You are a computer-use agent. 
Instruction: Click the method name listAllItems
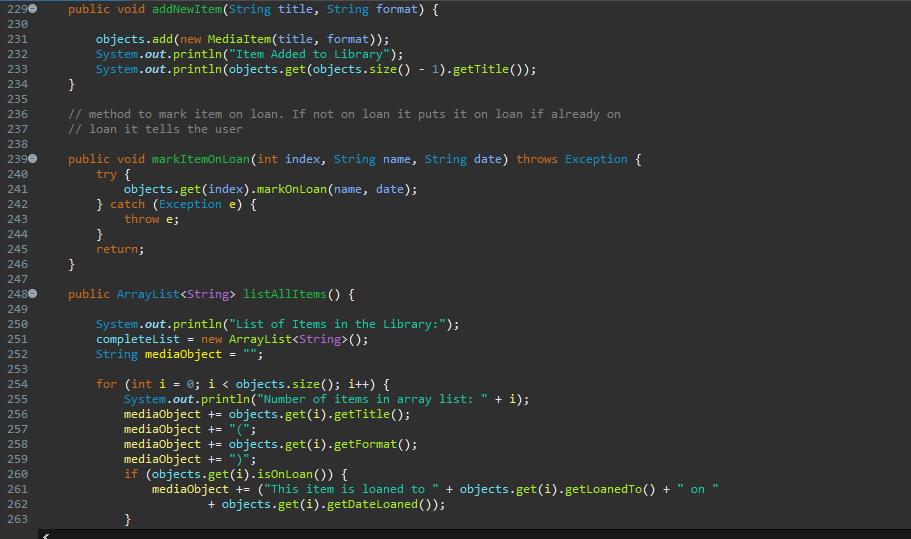pyautogui.click(x=285, y=294)
